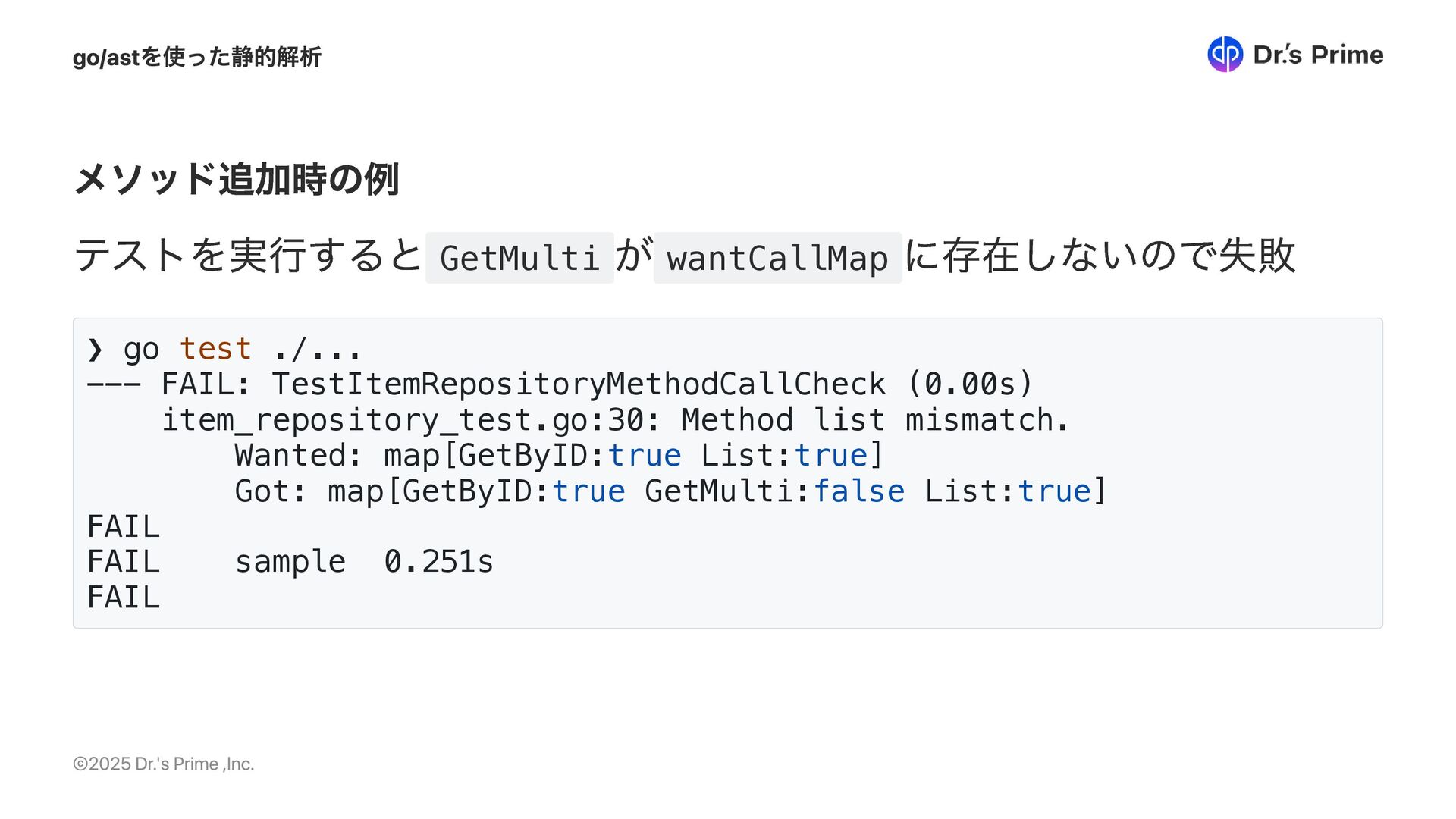
Task: Click the メソッド追加時の例 heading
Action: pyautogui.click(x=237, y=180)
